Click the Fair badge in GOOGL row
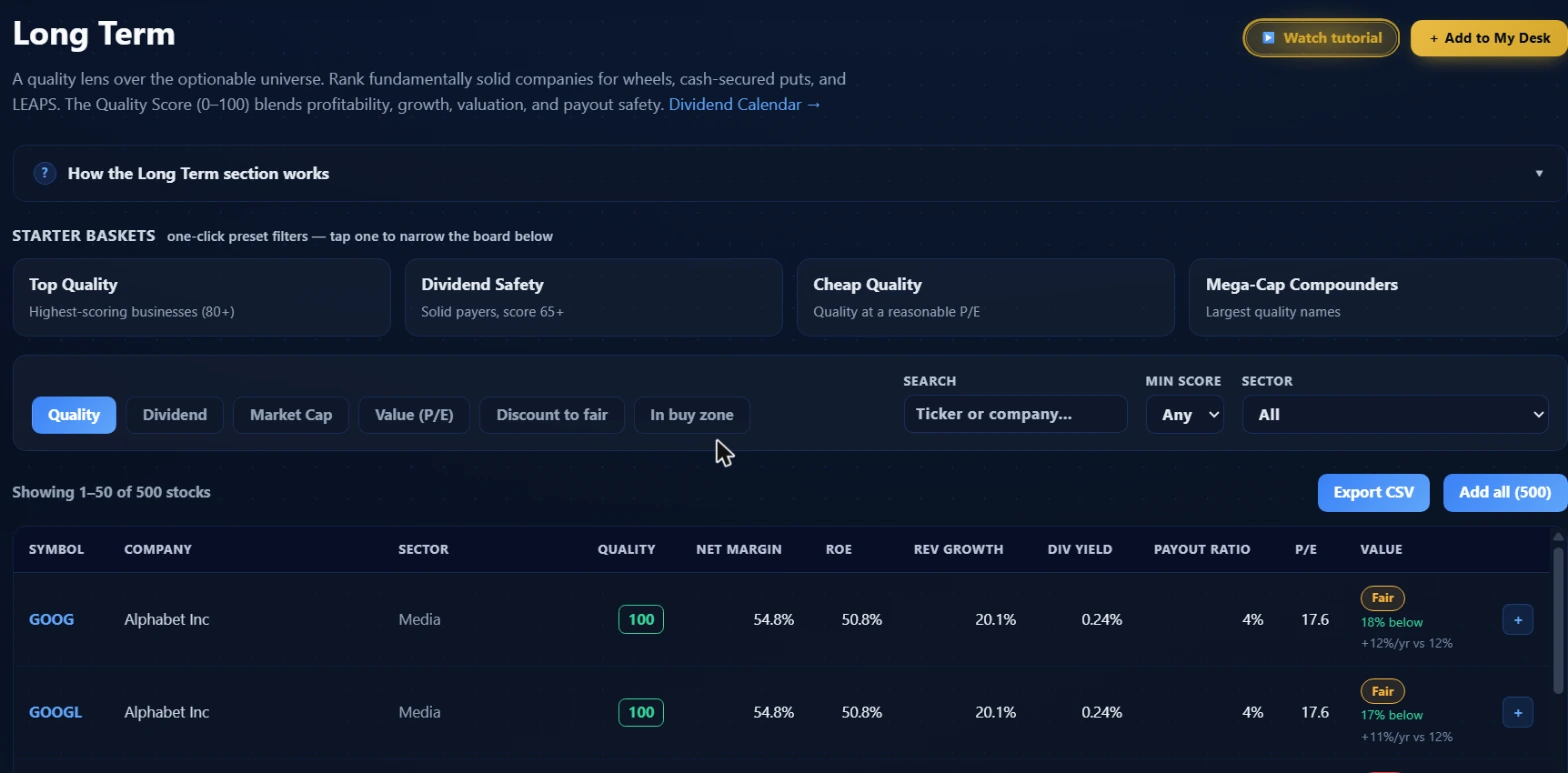Screen dimensions: 1568x773 pyautogui.click(x=1383, y=691)
